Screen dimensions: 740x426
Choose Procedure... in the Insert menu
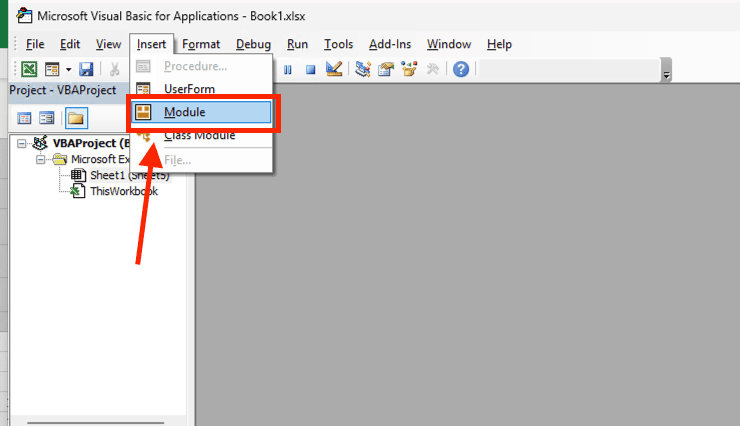pos(202,67)
